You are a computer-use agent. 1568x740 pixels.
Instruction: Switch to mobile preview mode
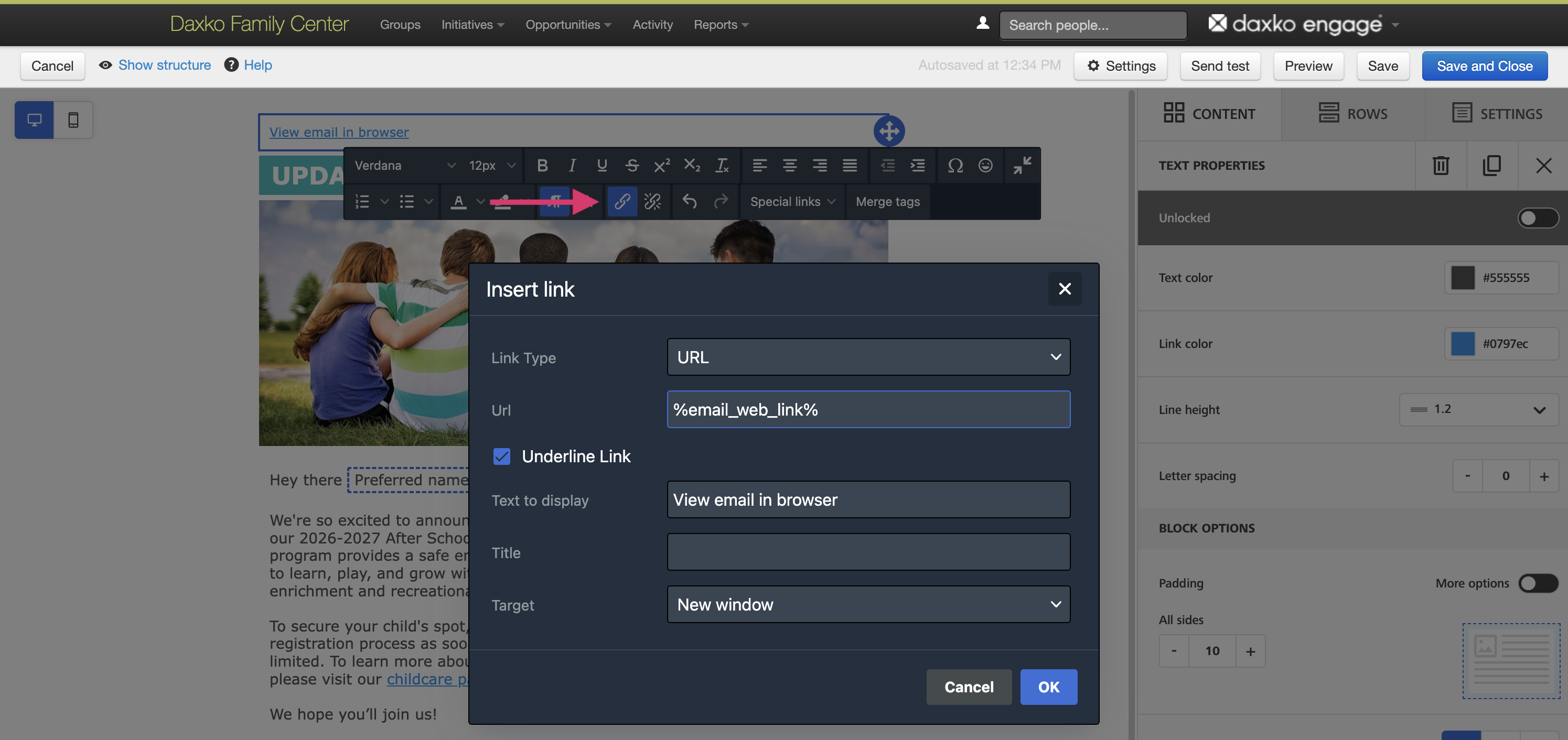tap(73, 120)
